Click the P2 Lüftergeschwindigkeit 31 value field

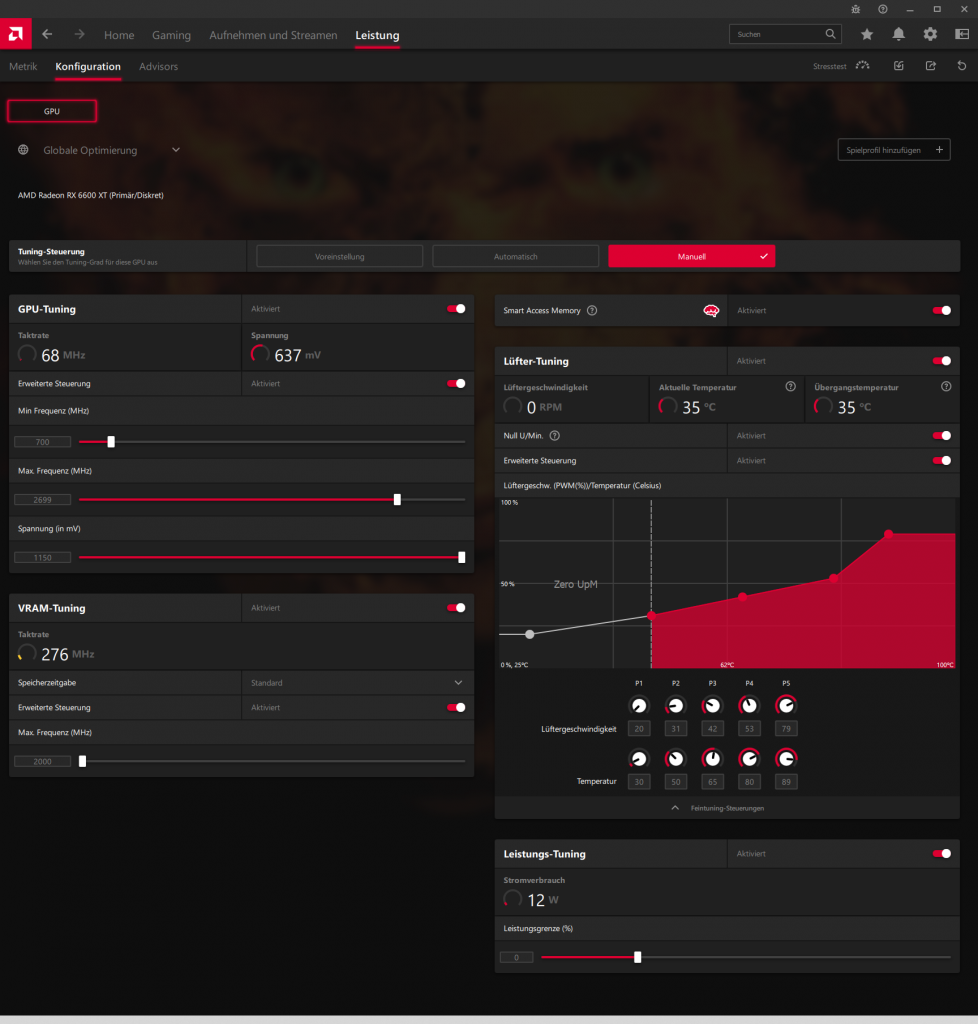point(675,729)
